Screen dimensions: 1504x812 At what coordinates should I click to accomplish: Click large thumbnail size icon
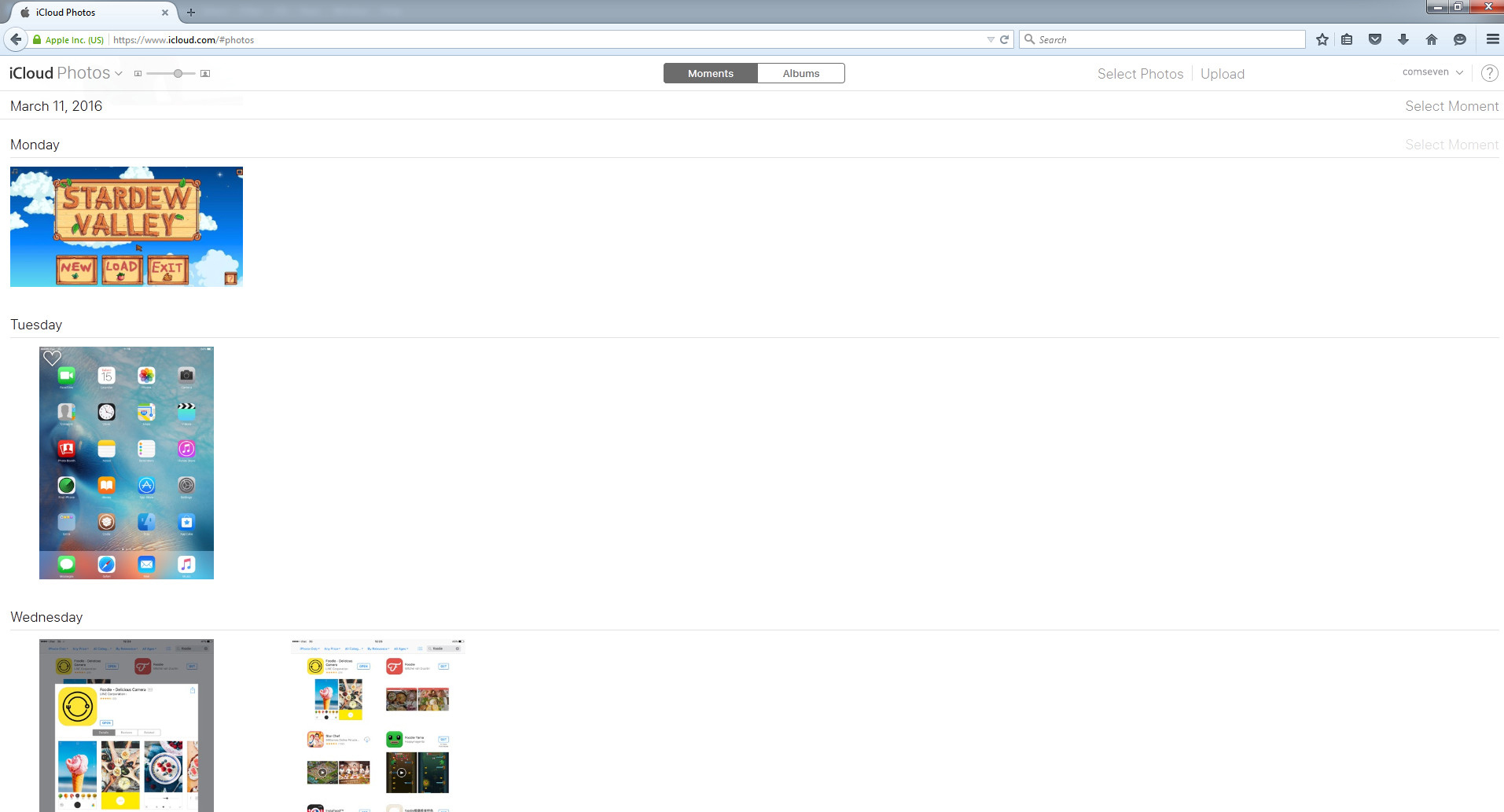205,74
